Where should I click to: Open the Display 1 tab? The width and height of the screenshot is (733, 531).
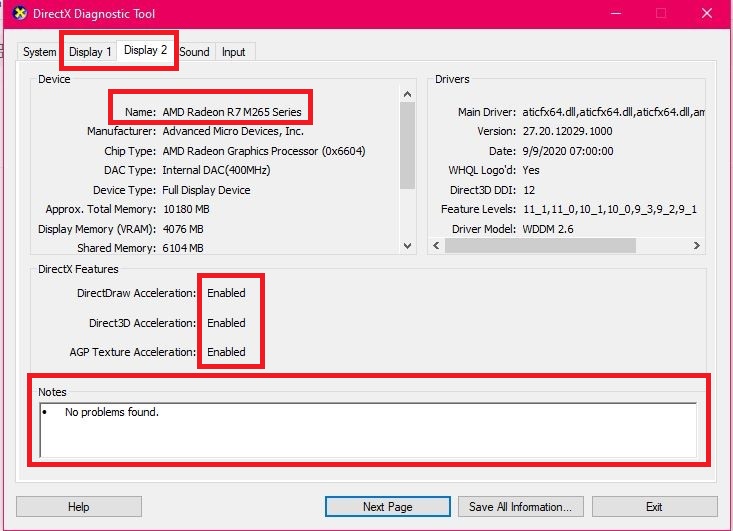(x=90, y=52)
